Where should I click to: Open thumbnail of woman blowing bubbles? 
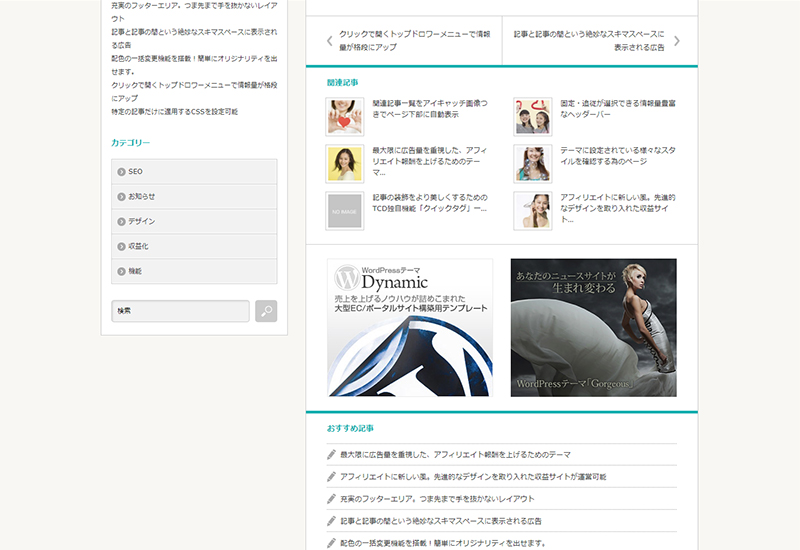click(533, 164)
